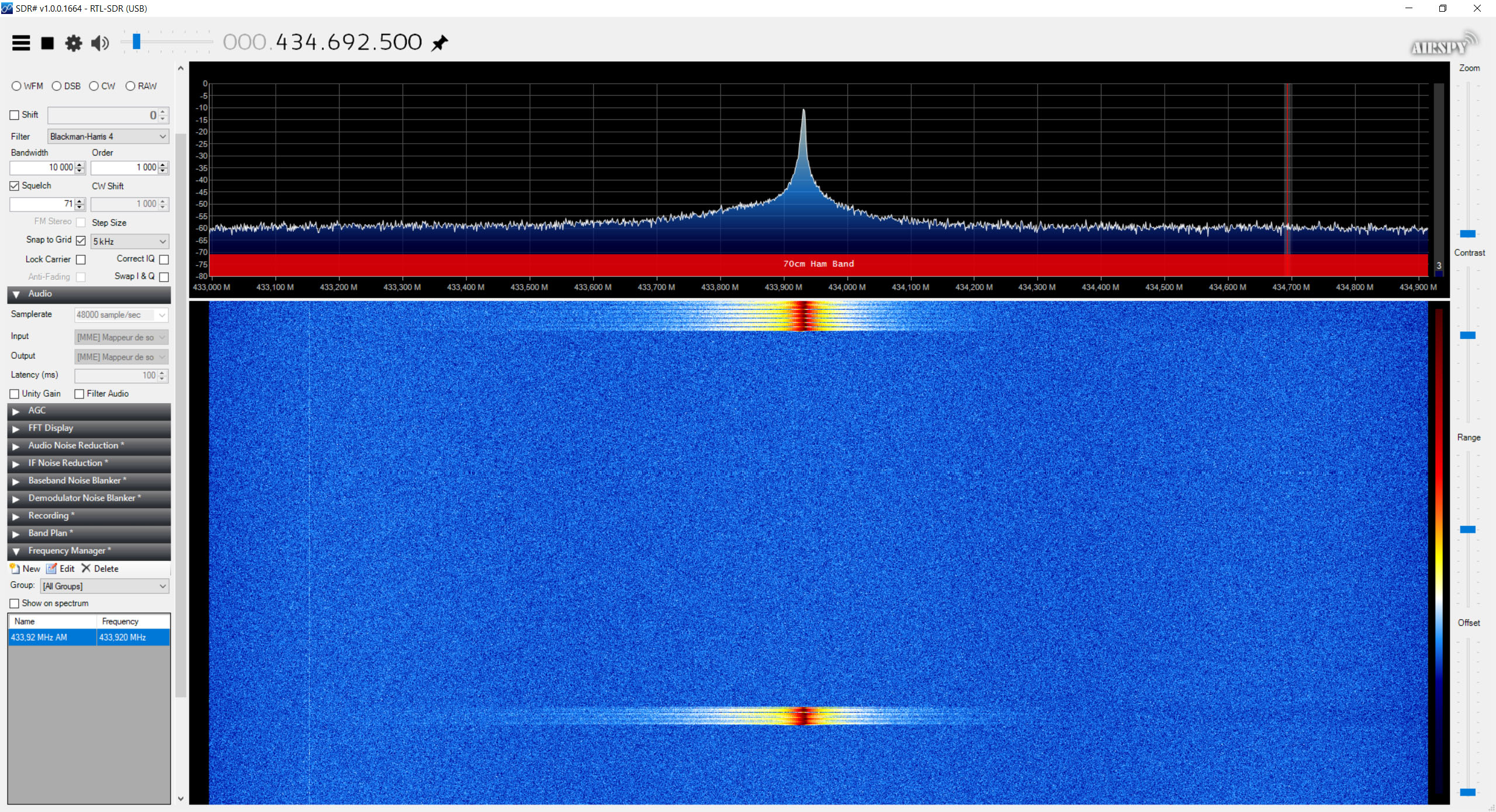
Task: Stop the radio with the stop button
Action: tap(47, 43)
